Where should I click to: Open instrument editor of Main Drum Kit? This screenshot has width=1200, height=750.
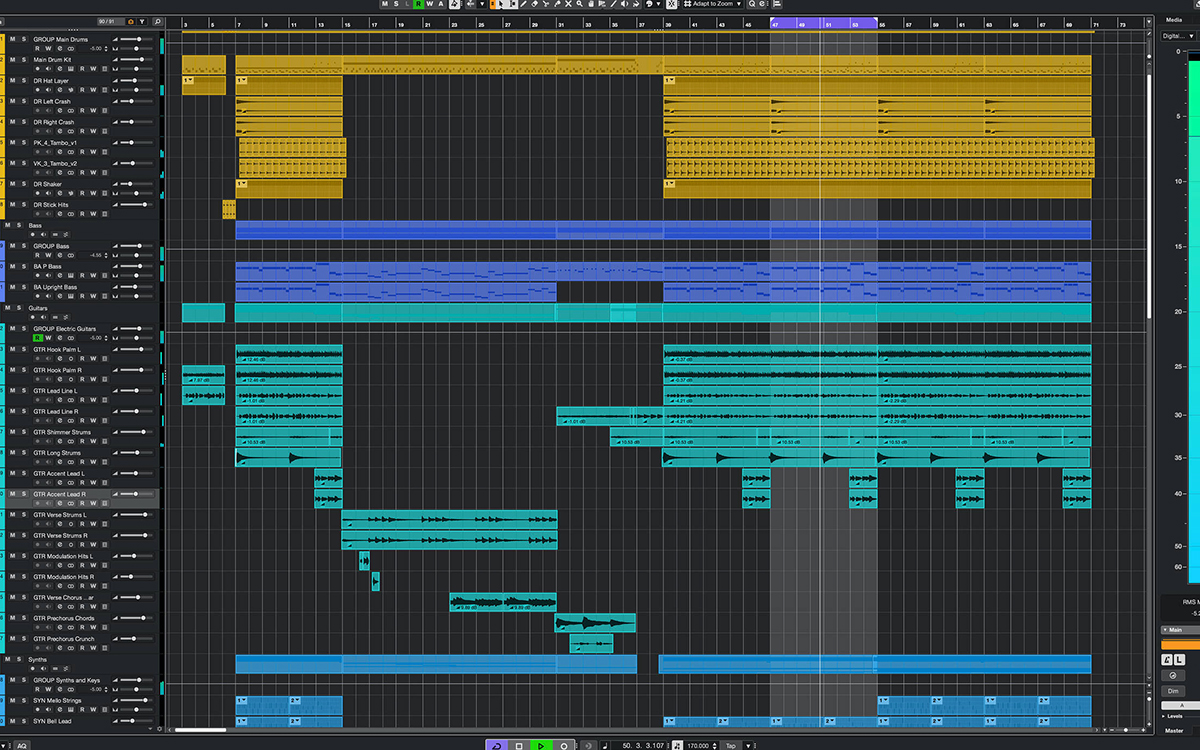coord(70,69)
